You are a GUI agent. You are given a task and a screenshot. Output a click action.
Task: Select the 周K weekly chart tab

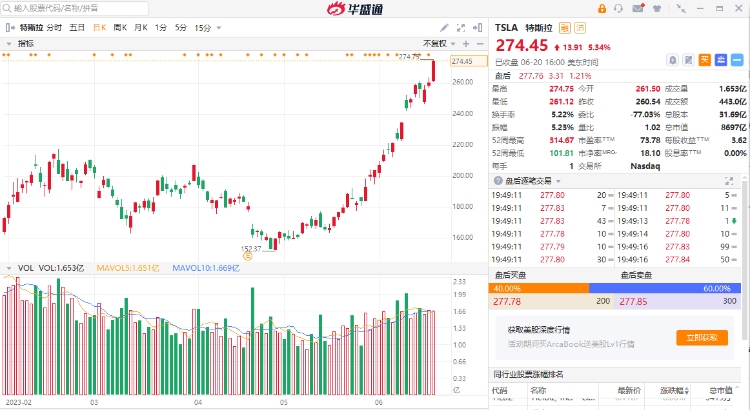click(x=120, y=28)
